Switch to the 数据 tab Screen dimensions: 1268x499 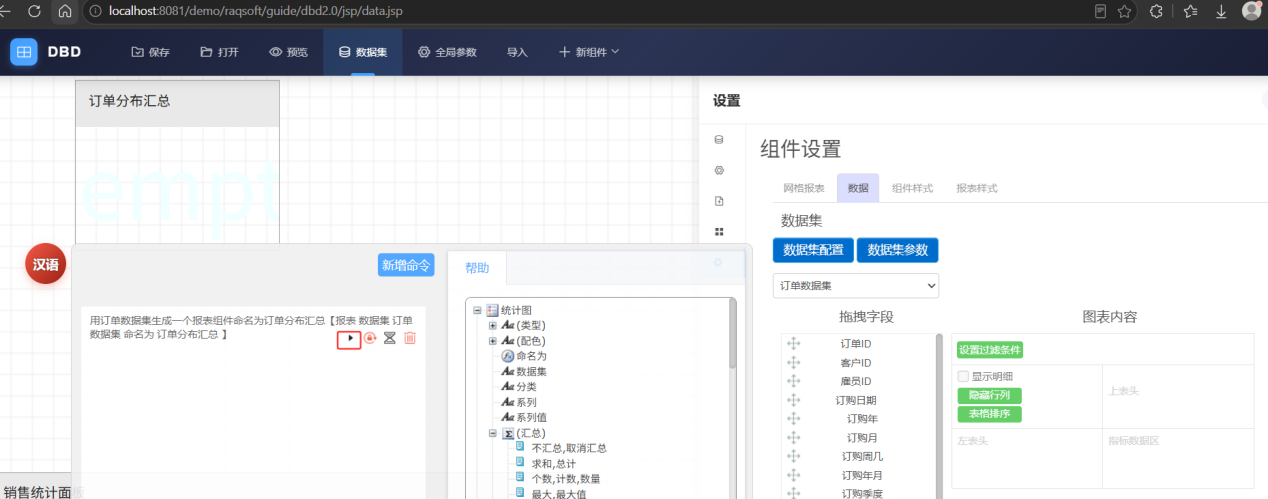click(858, 188)
